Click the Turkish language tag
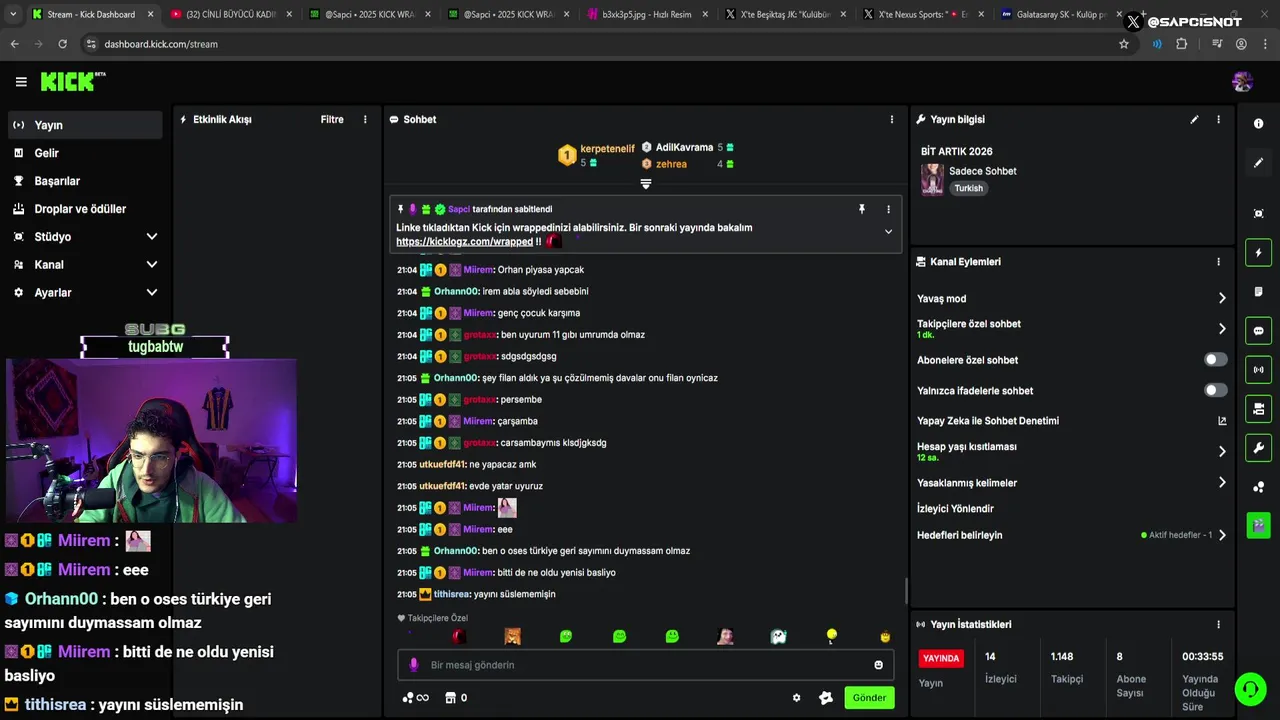Image resolution: width=1280 pixels, height=720 pixels. [968, 188]
